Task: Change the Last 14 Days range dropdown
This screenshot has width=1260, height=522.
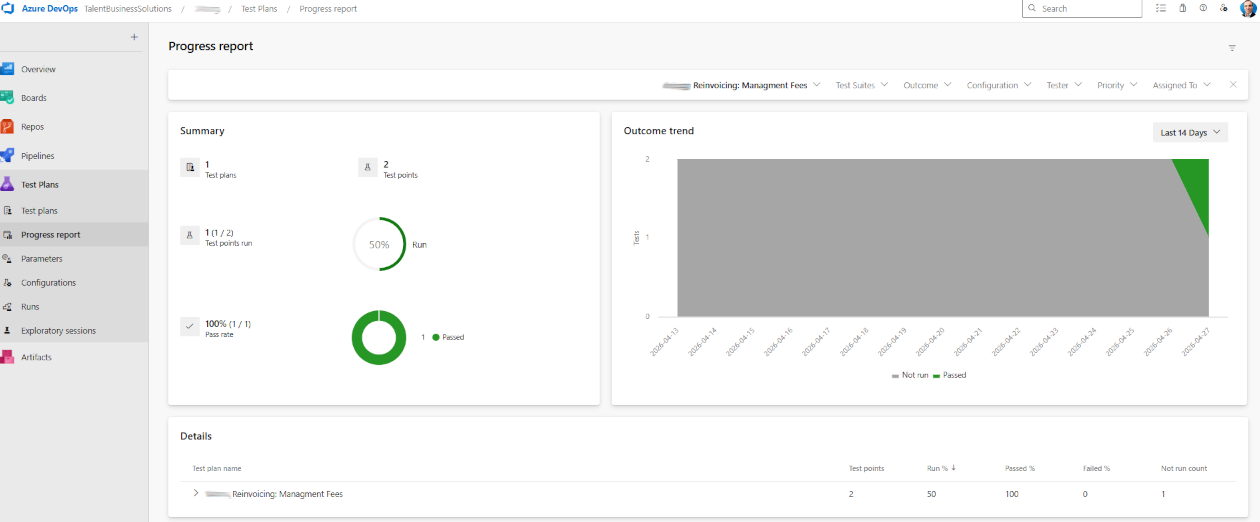Action: click(1190, 132)
